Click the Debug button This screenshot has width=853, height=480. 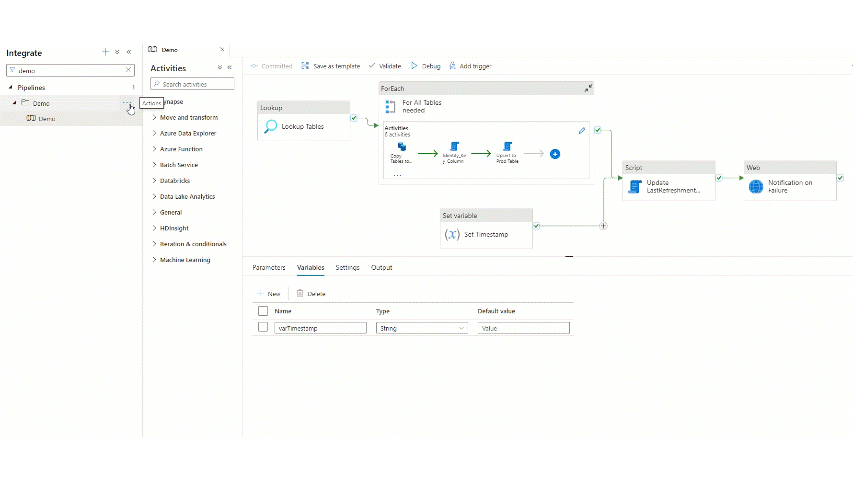(x=425, y=66)
